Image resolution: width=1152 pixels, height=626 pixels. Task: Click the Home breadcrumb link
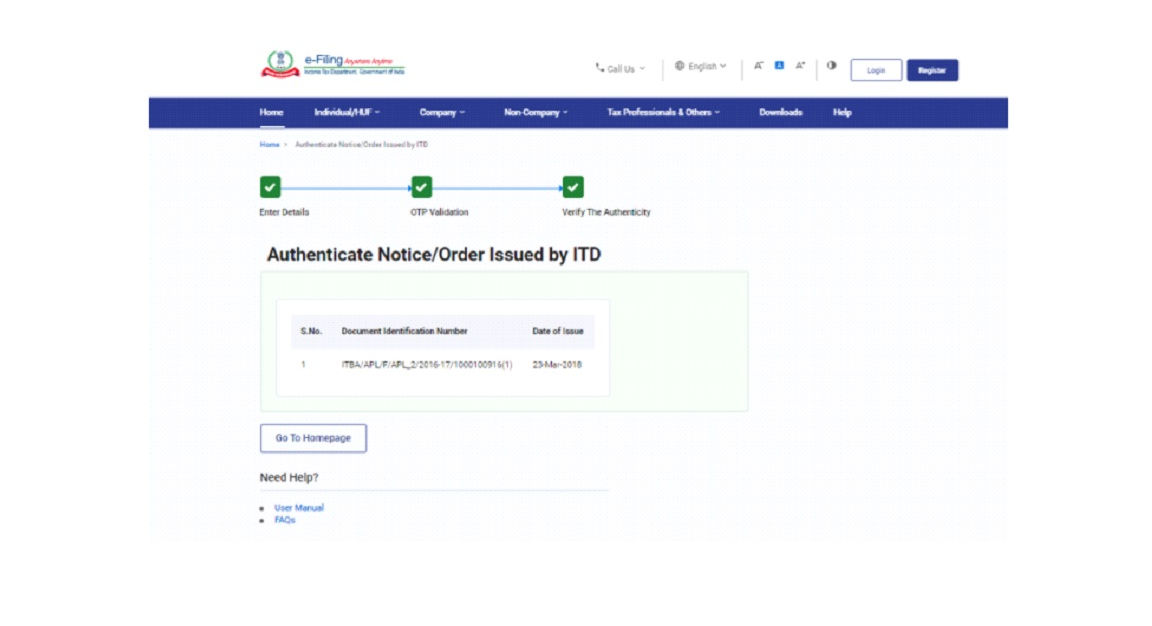coord(269,145)
